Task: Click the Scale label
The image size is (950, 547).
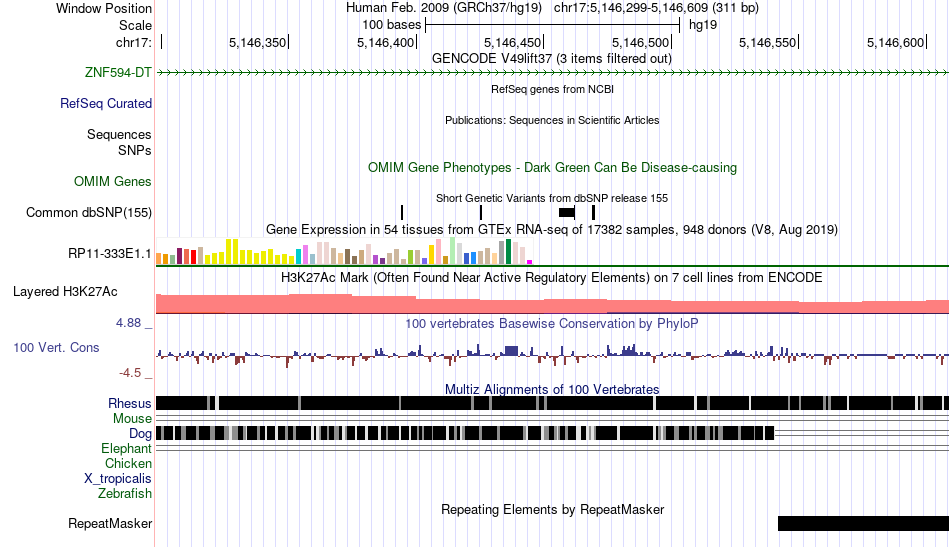Action: (135, 25)
